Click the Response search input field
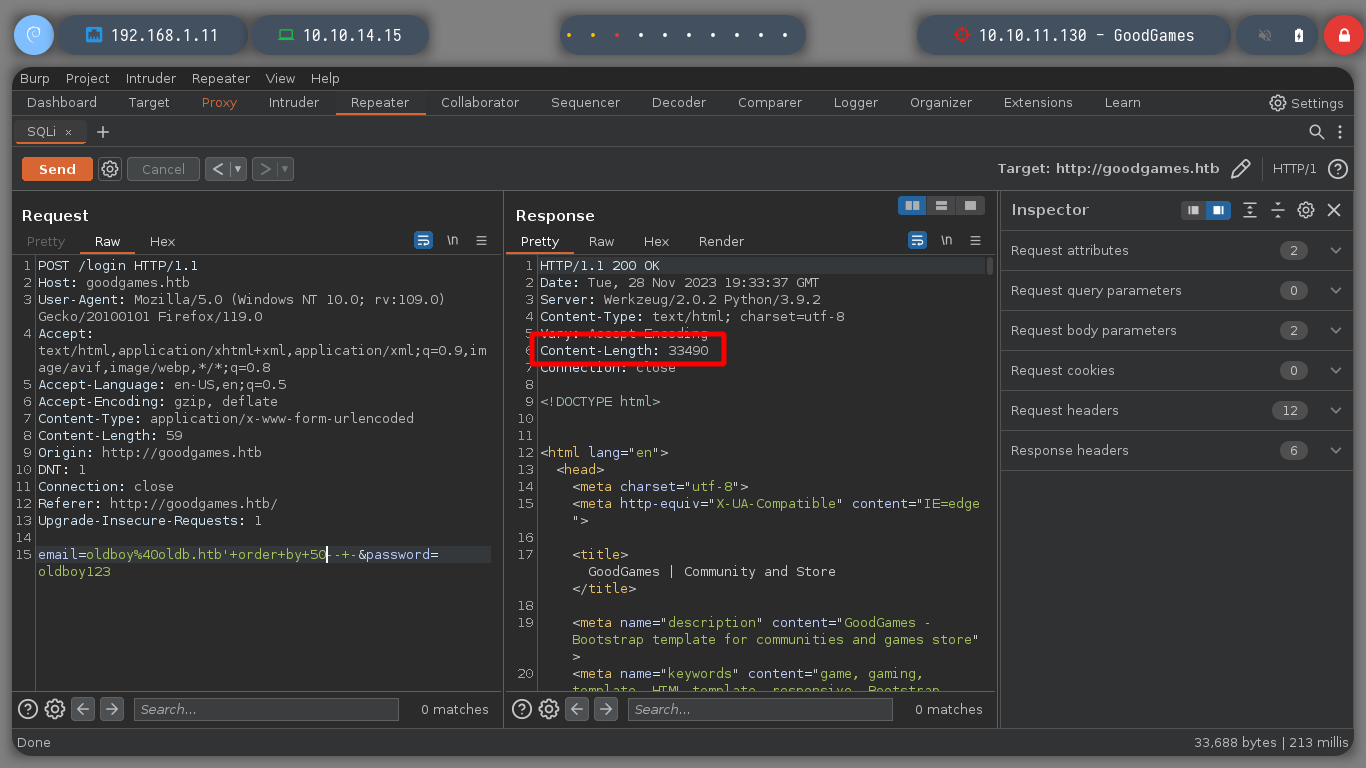1366x768 pixels. click(760, 709)
